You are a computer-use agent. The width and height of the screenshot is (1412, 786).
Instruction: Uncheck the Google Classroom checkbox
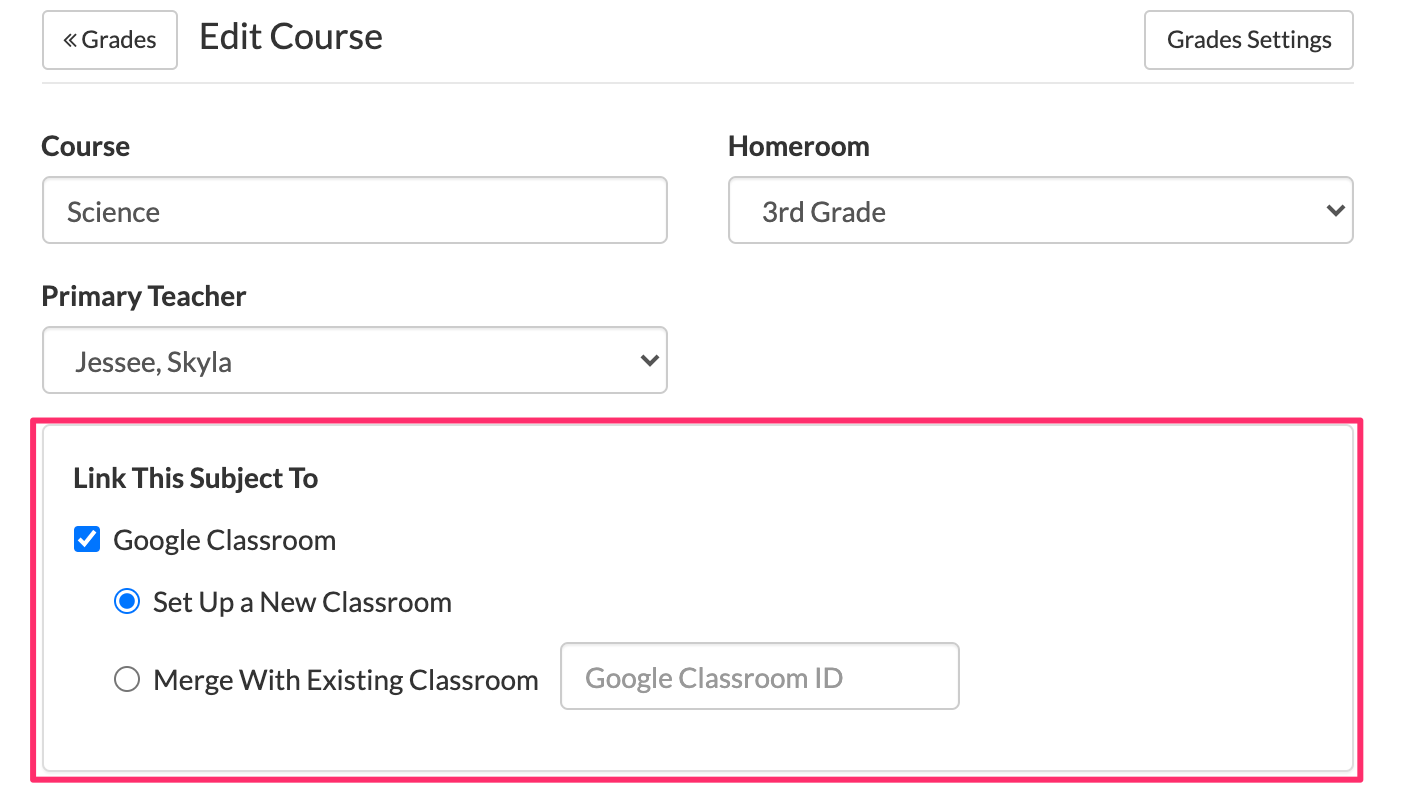[87, 540]
